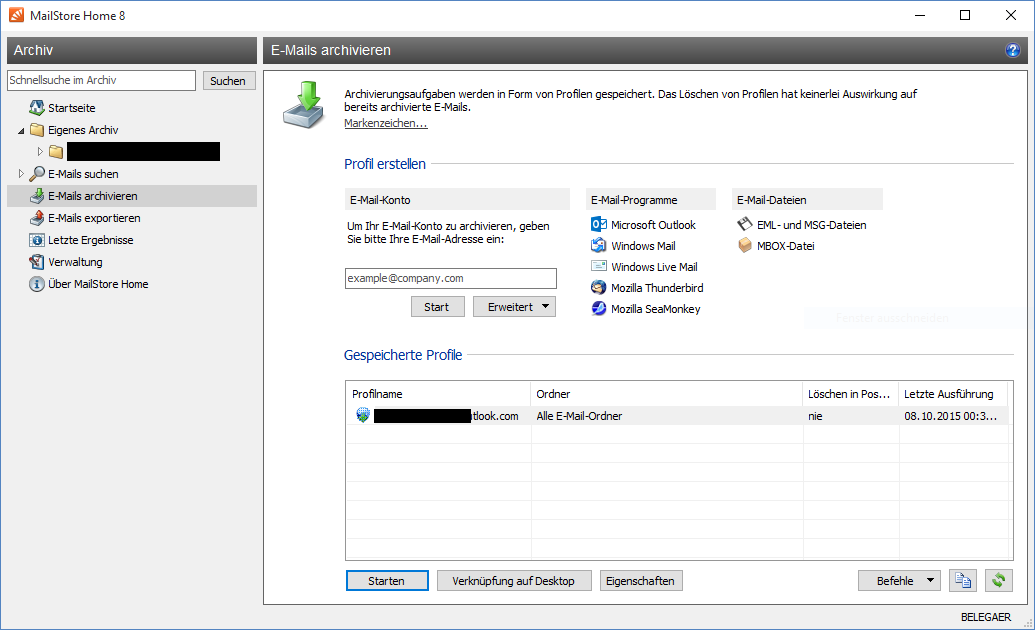Expand the E-Mails suchen node
1035x630 pixels.
[22, 174]
